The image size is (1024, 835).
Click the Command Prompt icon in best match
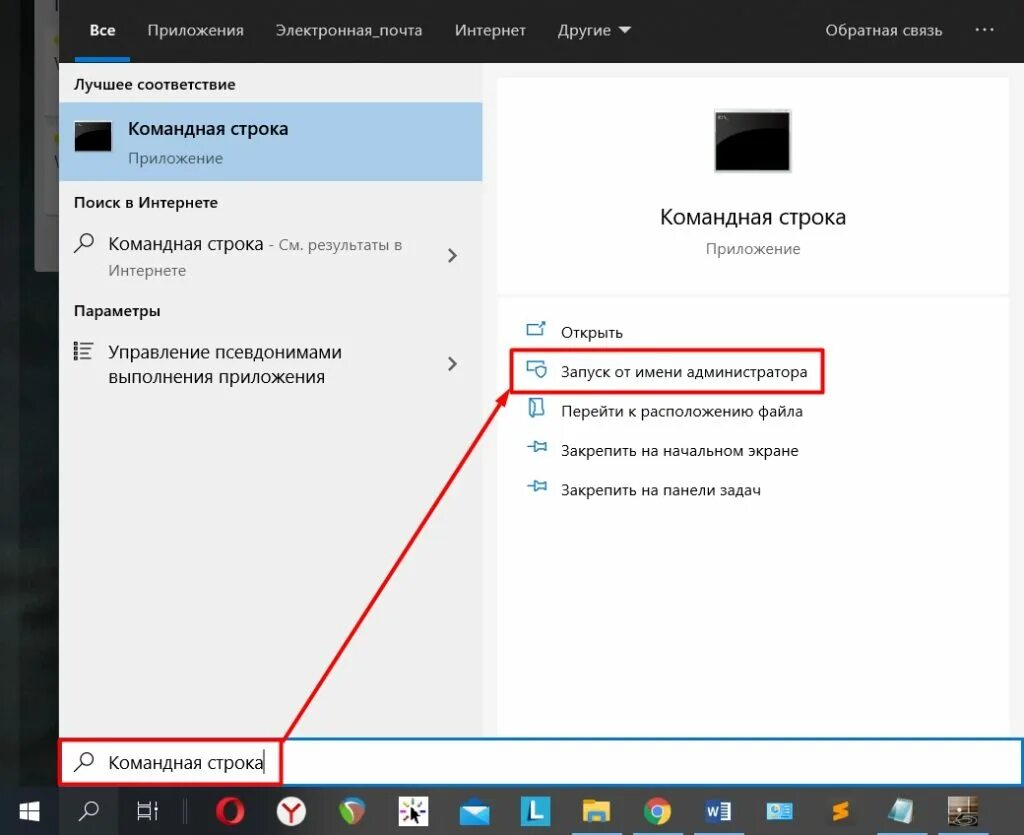(93, 136)
